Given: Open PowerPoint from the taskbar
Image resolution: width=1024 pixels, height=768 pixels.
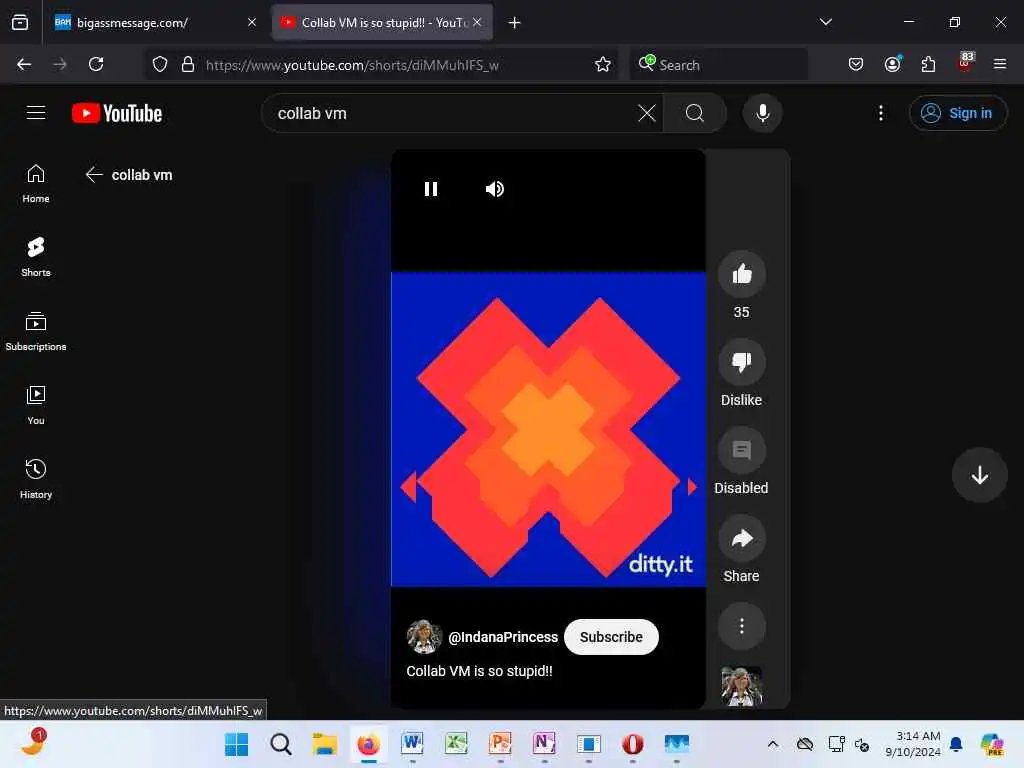Looking at the screenshot, I should coord(500,744).
